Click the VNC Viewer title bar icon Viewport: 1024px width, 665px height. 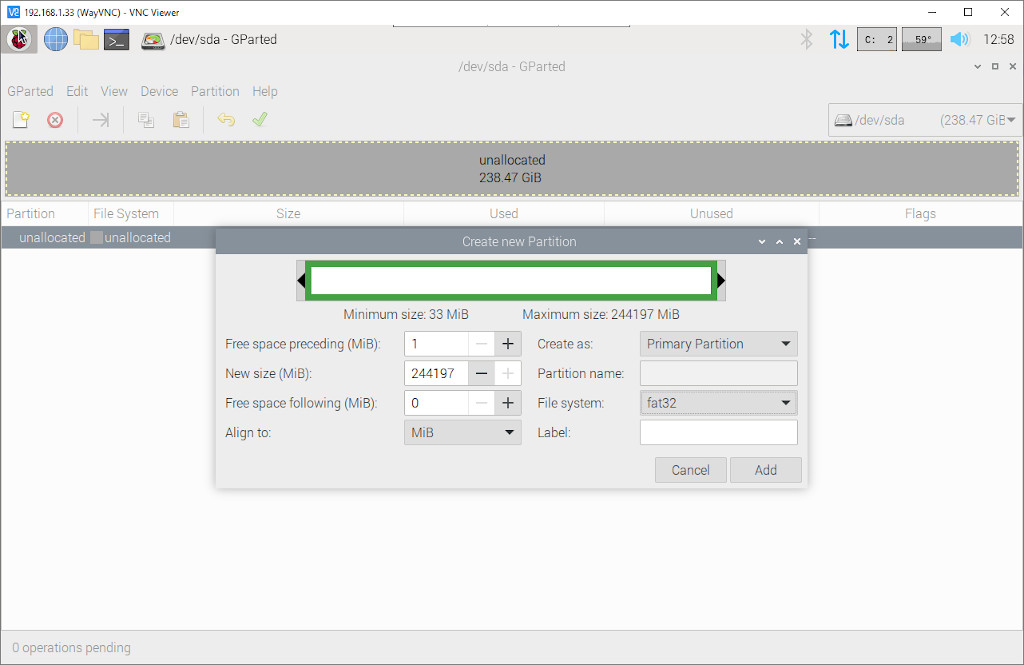click(x=13, y=12)
